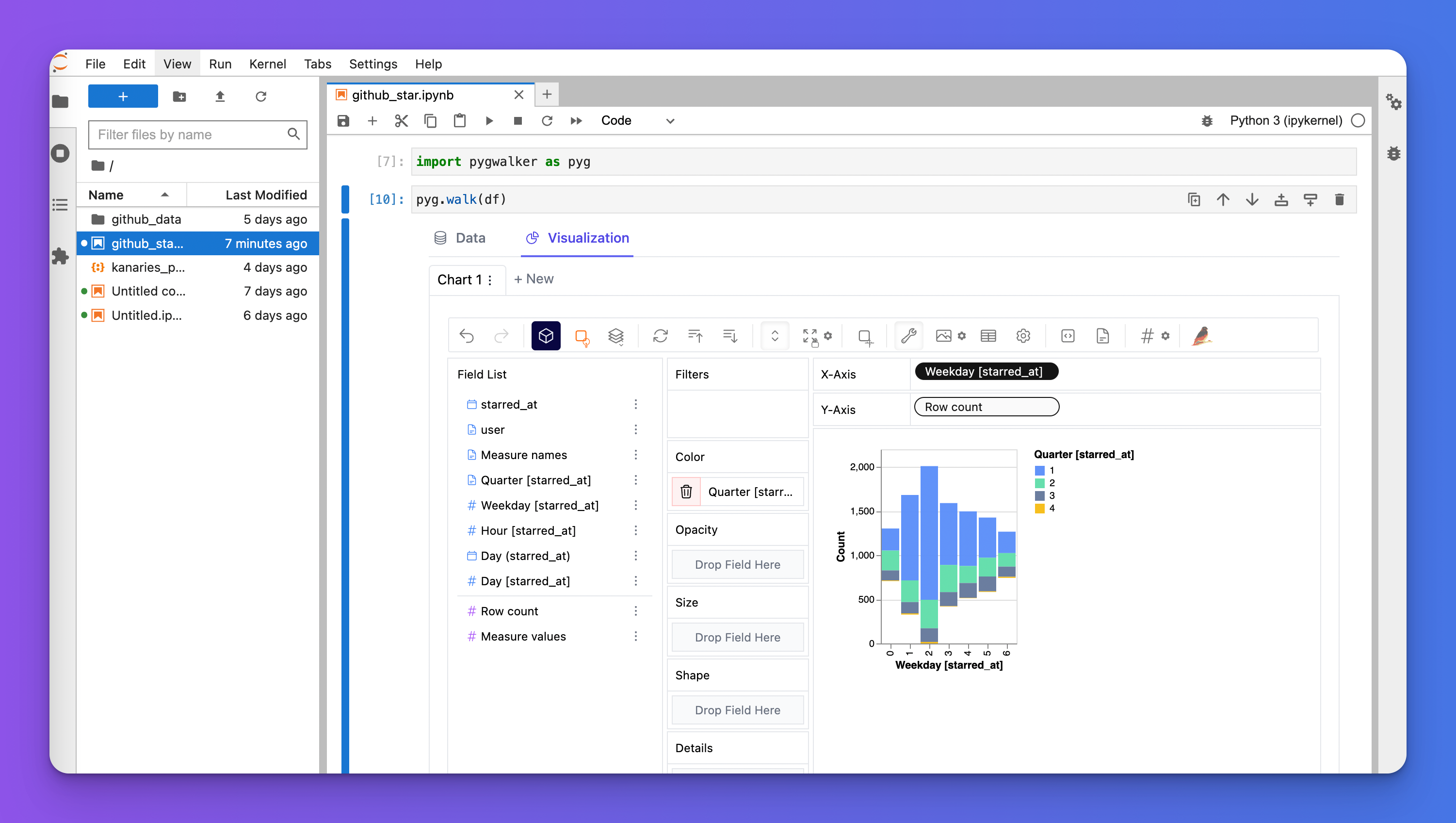Remove Quarter field from Color shelf
The image size is (1456, 823).
[x=686, y=492]
